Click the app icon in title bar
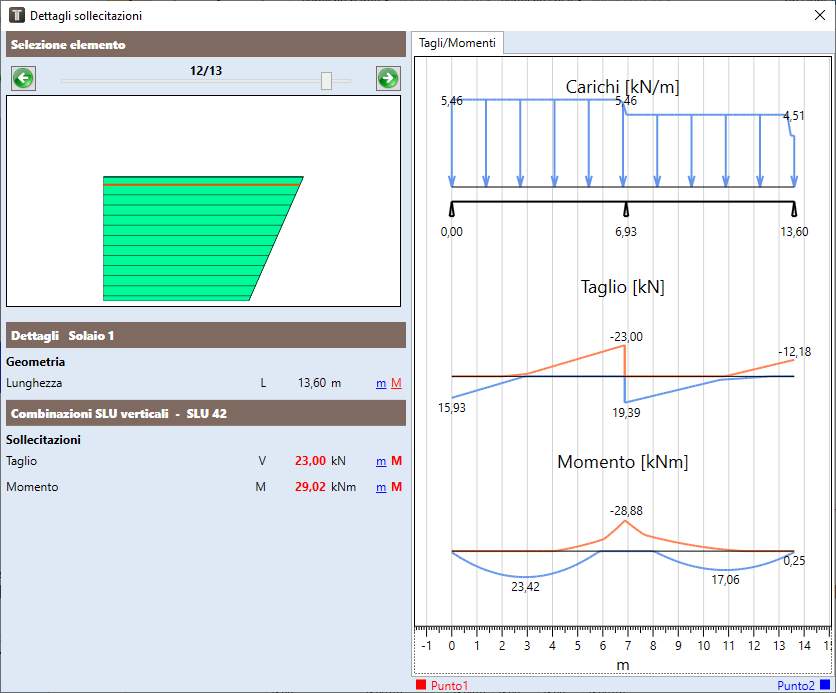836x693 pixels. click(x=17, y=15)
